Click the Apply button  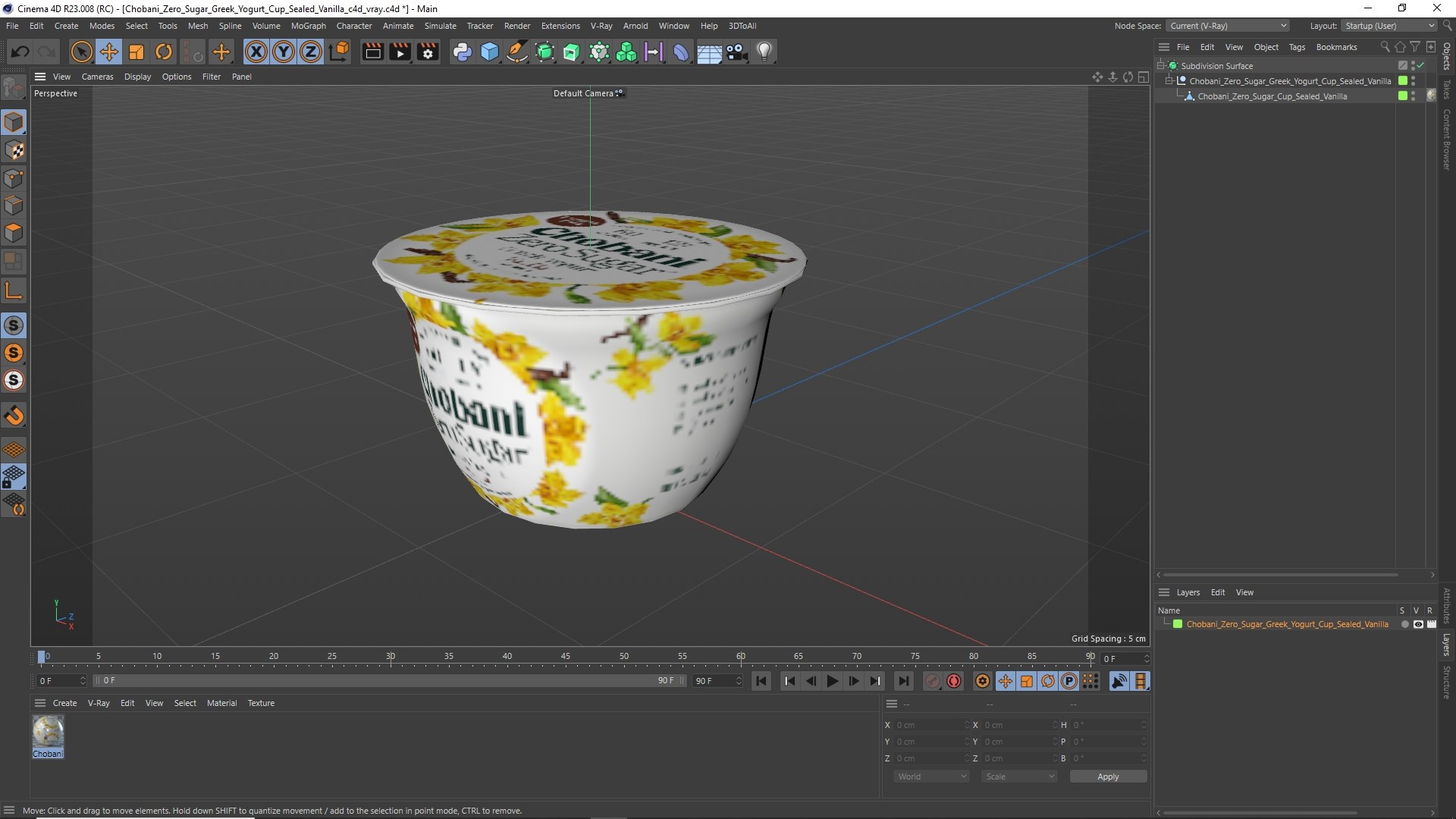[1108, 777]
